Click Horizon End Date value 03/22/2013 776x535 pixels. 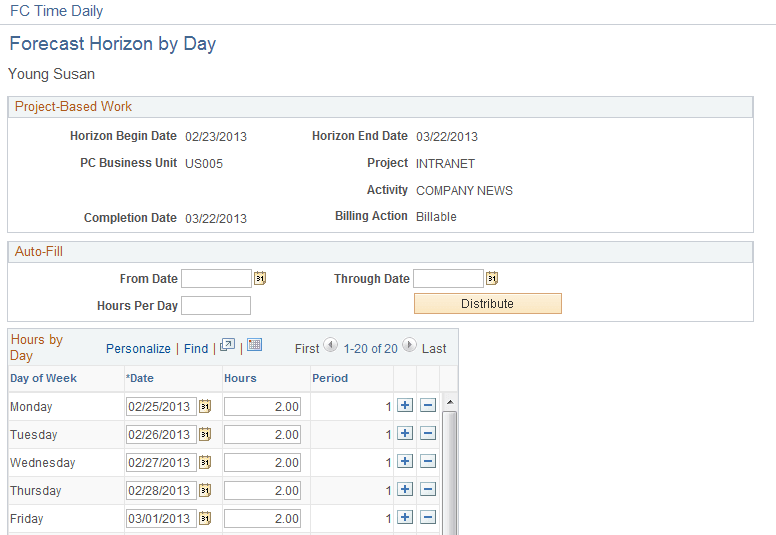click(x=447, y=137)
